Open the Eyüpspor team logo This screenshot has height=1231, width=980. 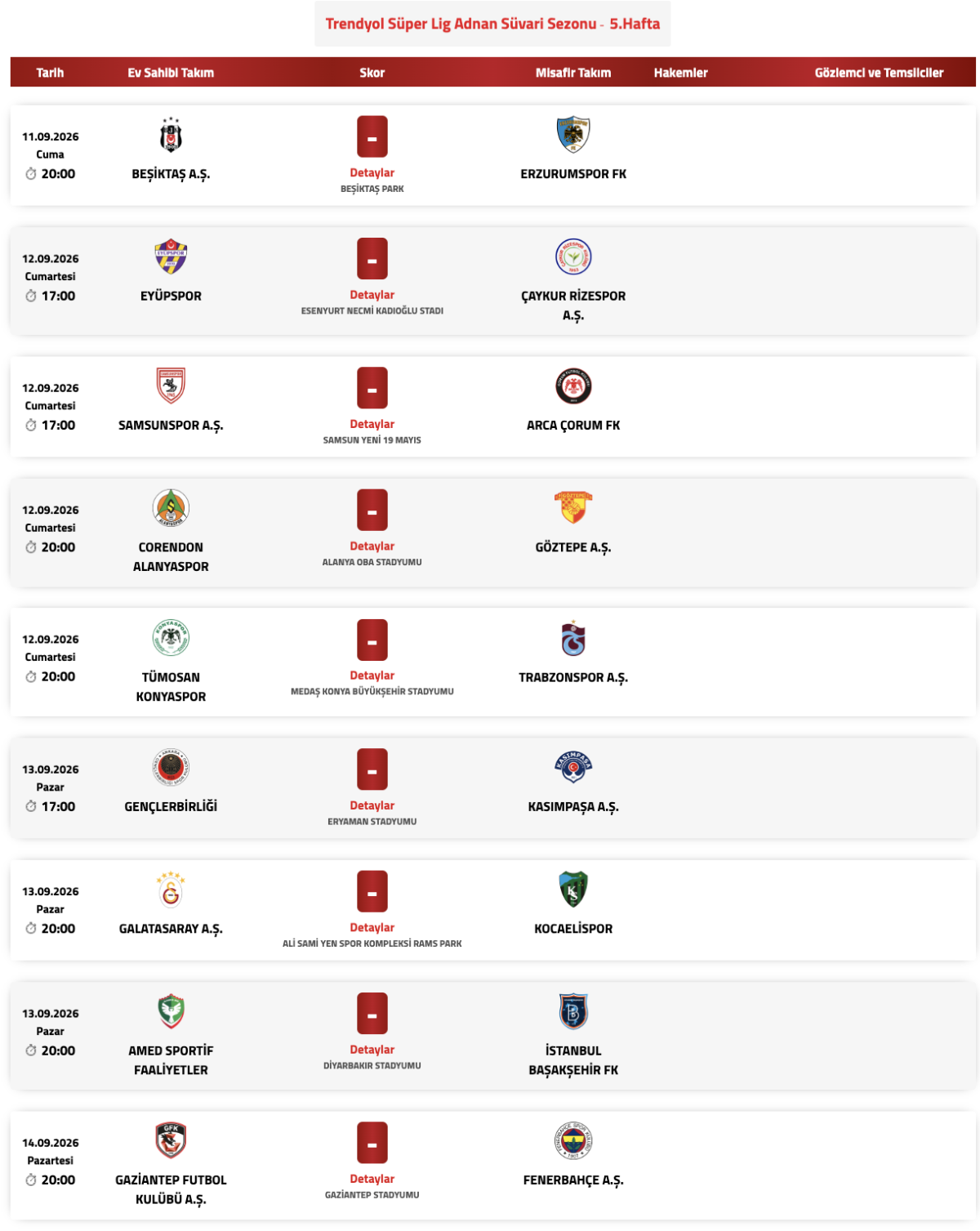[171, 257]
